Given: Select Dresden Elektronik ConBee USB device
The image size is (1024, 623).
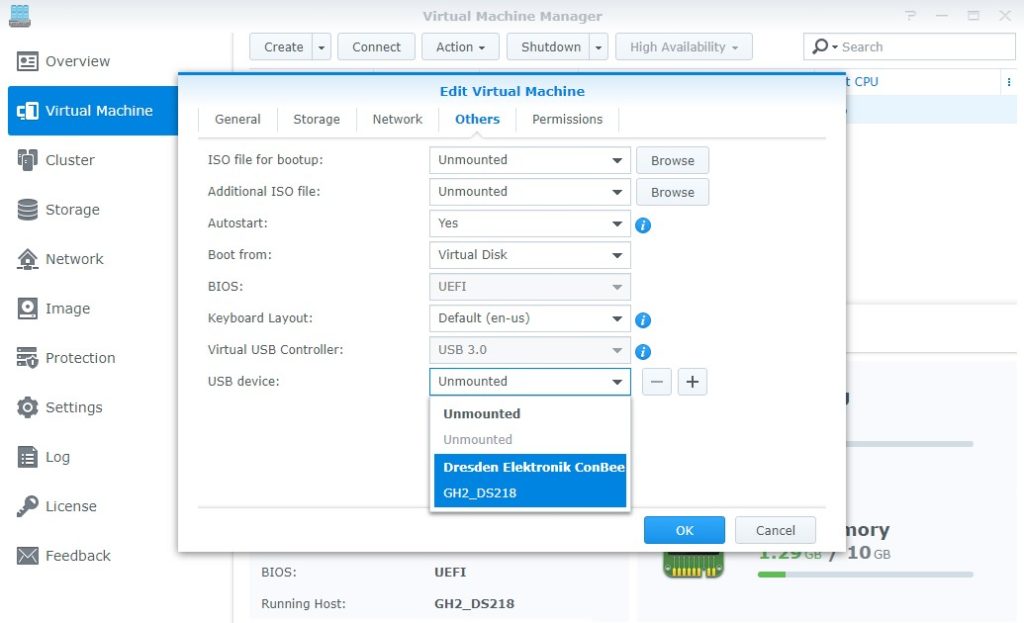Looking at the screenshot, I should (x=529, y=467).
